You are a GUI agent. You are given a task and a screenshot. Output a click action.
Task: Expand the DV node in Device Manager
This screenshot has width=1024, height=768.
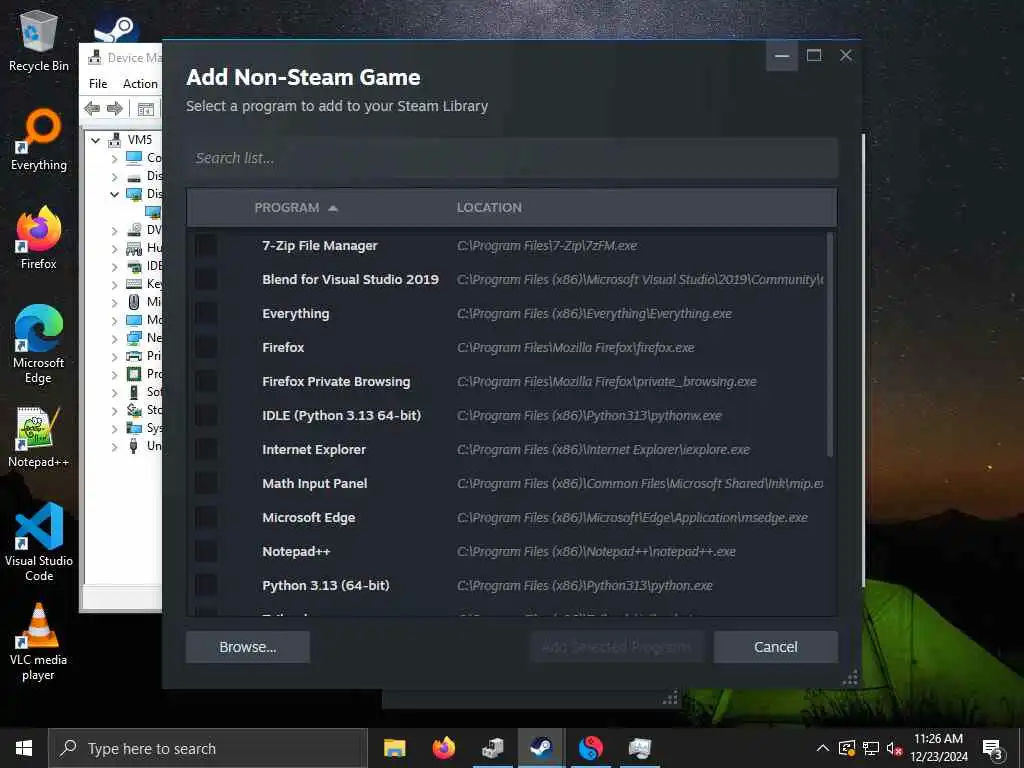tap(114, 231)
